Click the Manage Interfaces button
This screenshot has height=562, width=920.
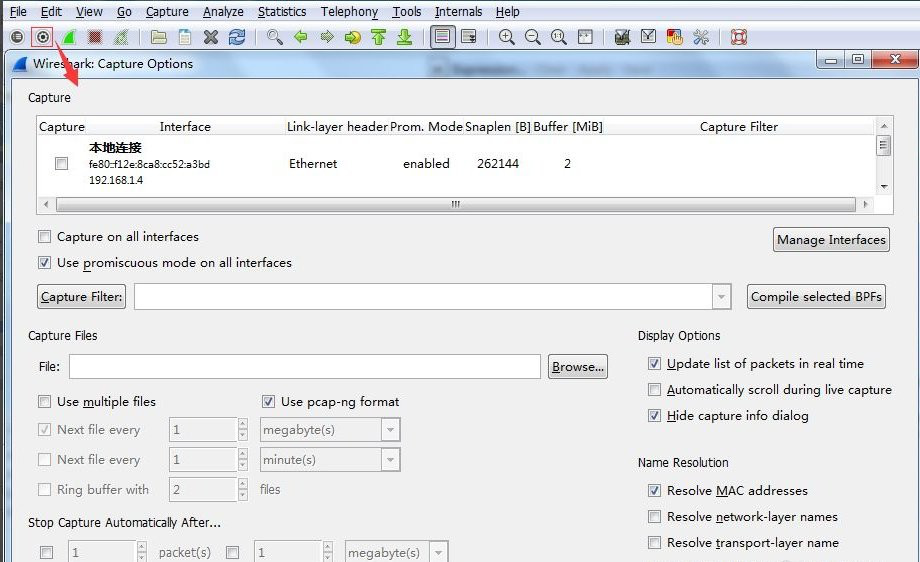tap(831, 240)
